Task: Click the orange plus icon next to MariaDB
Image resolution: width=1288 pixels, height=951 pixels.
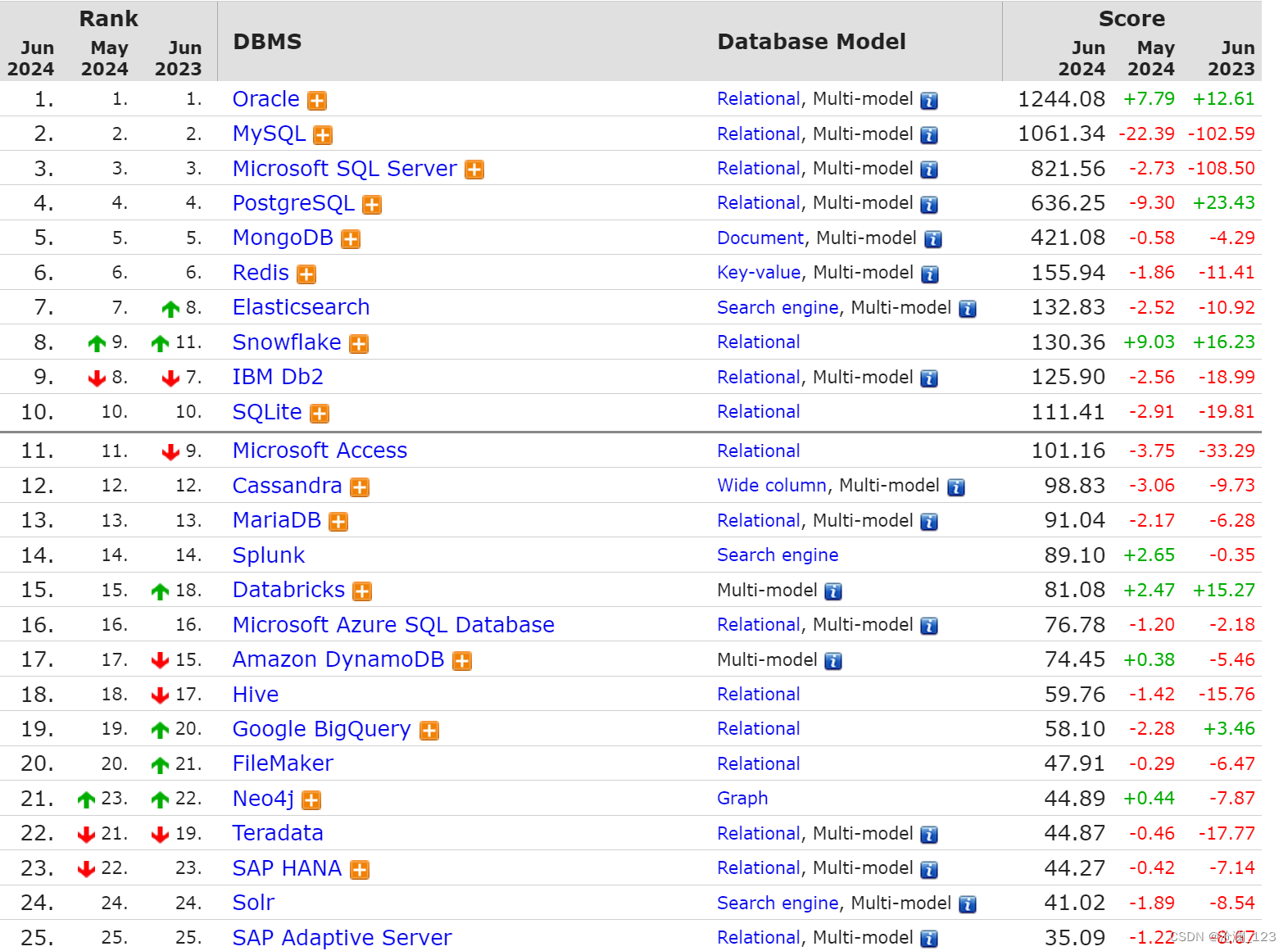Action: [x=338, y=522]
